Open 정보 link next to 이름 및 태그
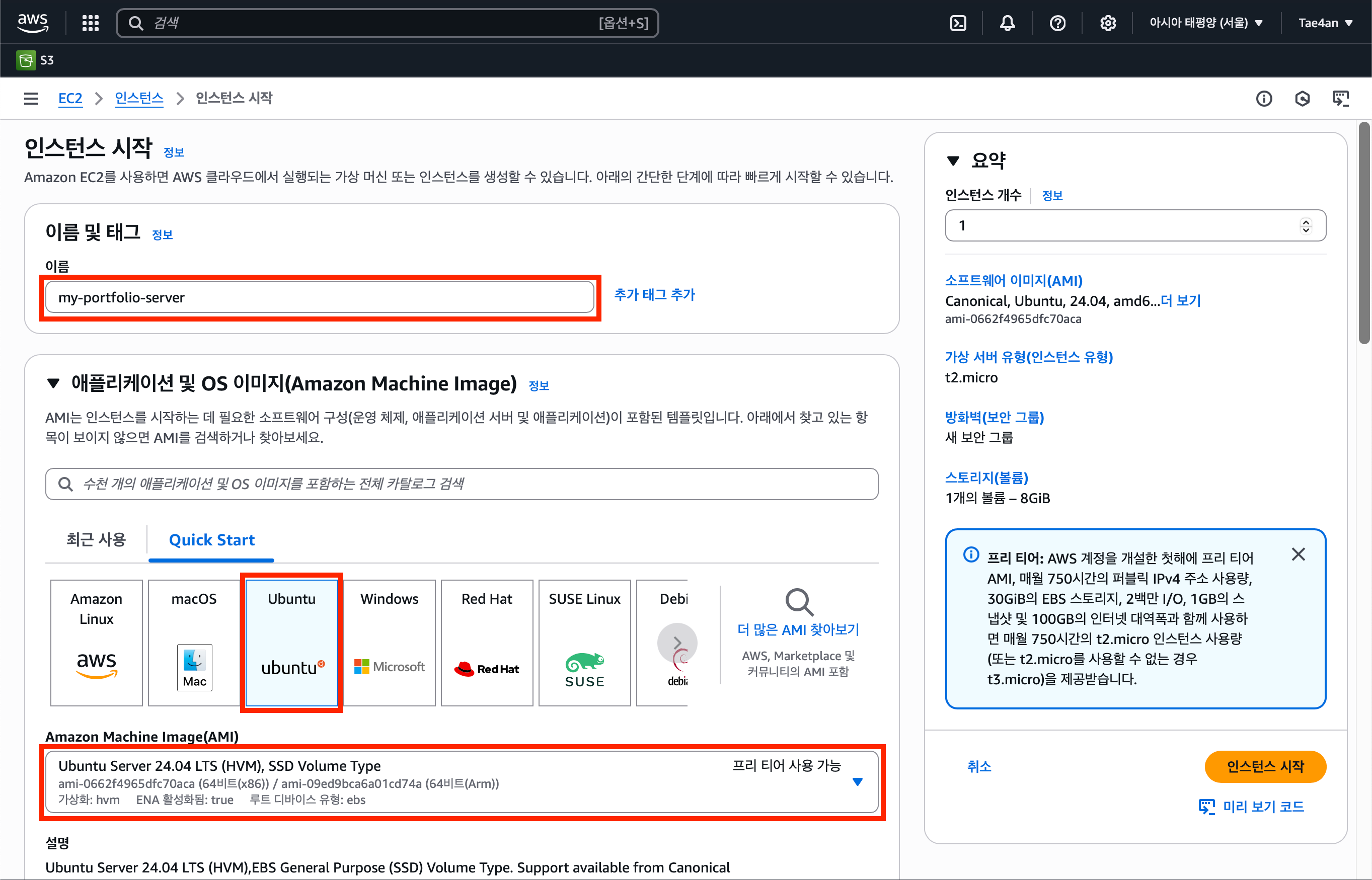The width and height of the screenshot is (1372, 880). tap(162, 234)
